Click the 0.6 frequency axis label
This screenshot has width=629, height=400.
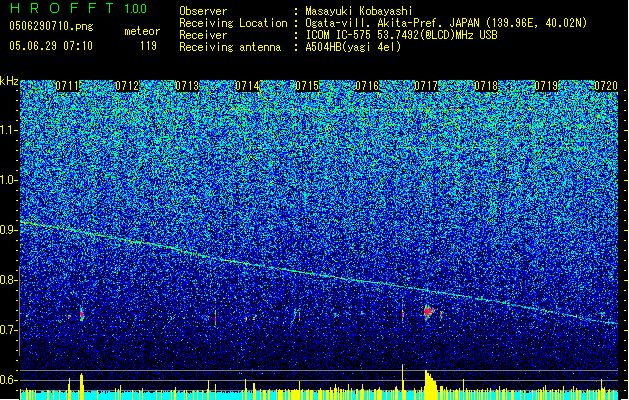(8, 380)
